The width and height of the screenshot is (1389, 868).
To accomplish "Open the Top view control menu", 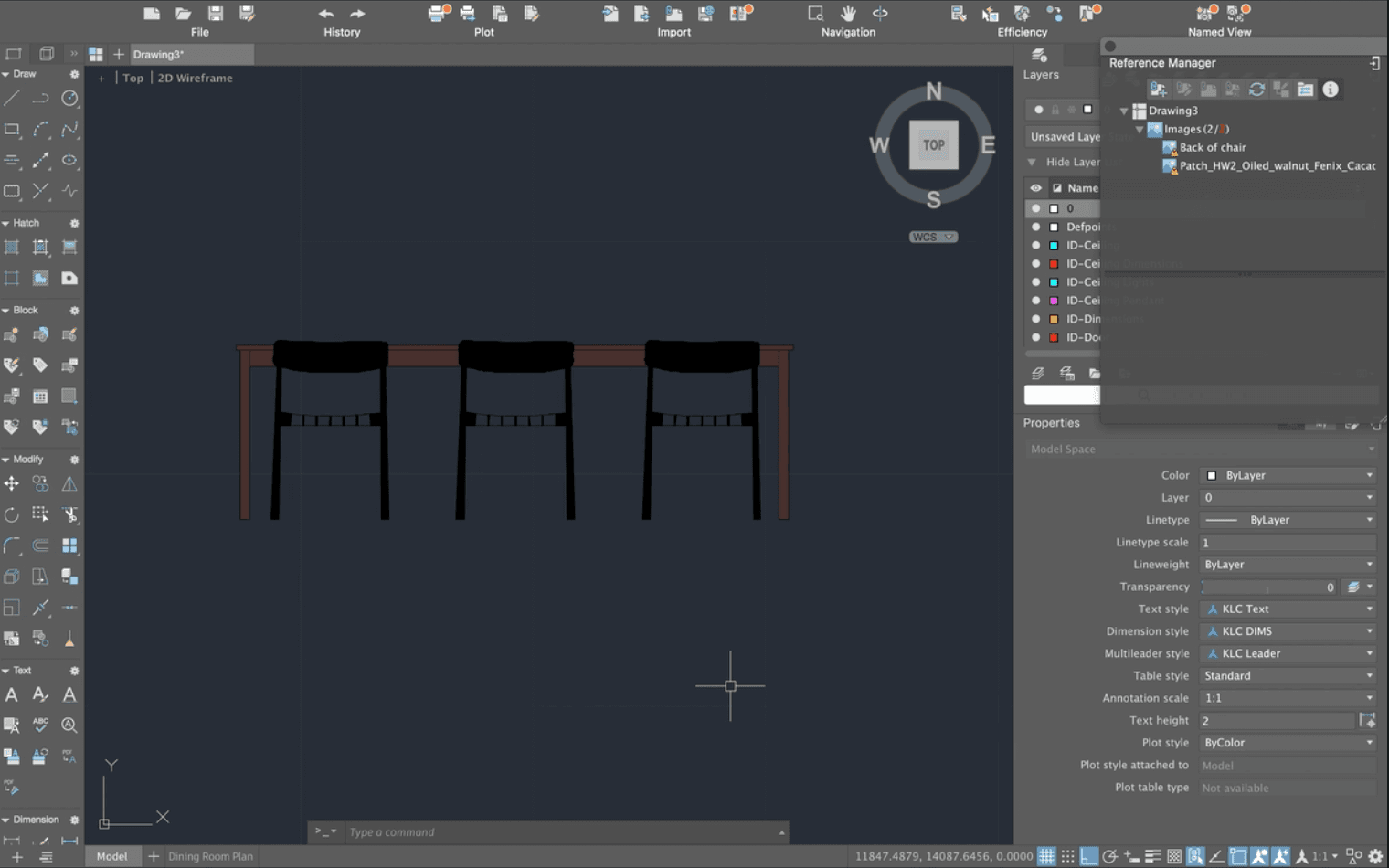I will click(x=133, y=78).
